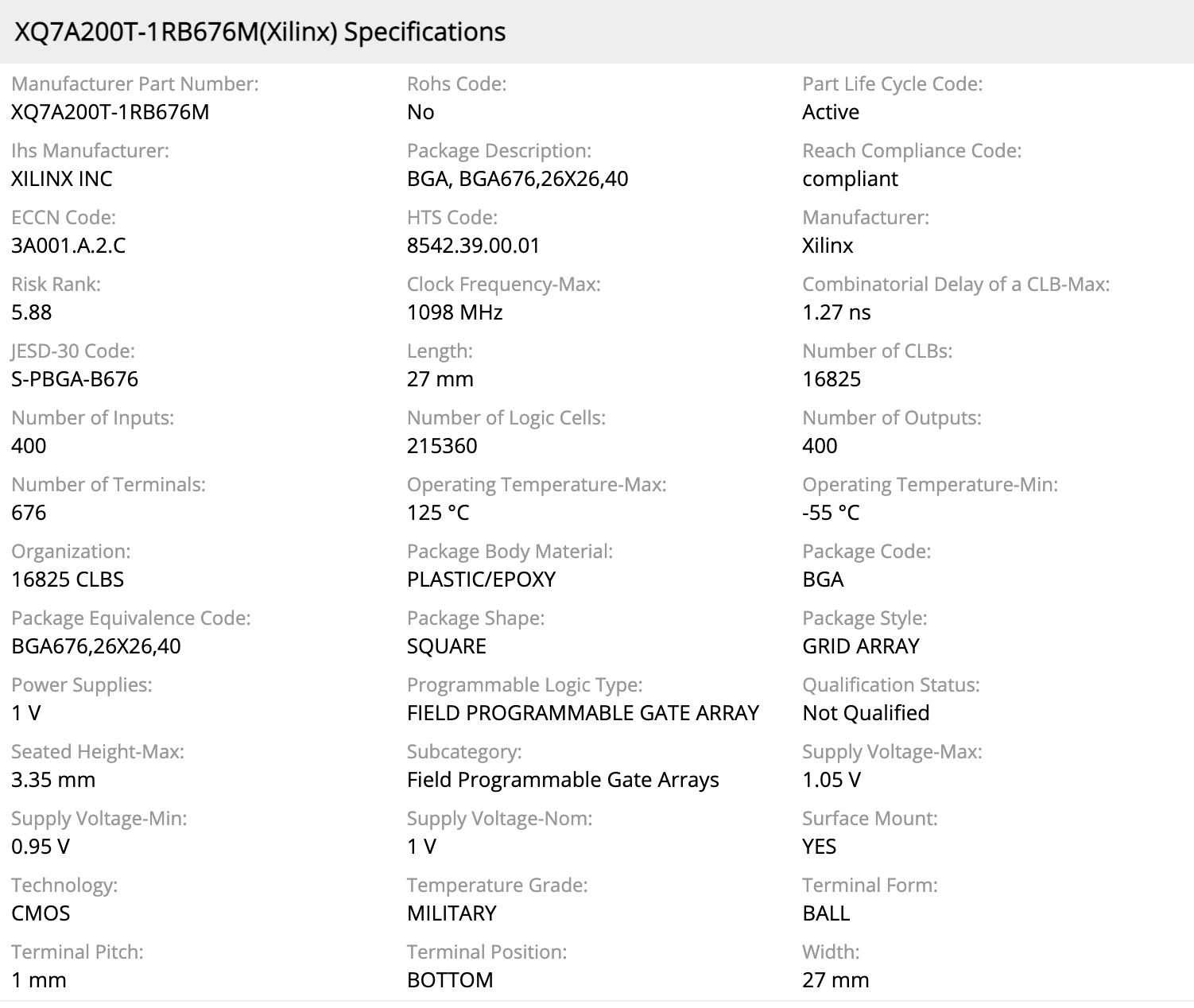This screenshot has width=1194, height=1008.
Task: Click the Number of Logic Cells value 215360
Action: click(442, 446)
